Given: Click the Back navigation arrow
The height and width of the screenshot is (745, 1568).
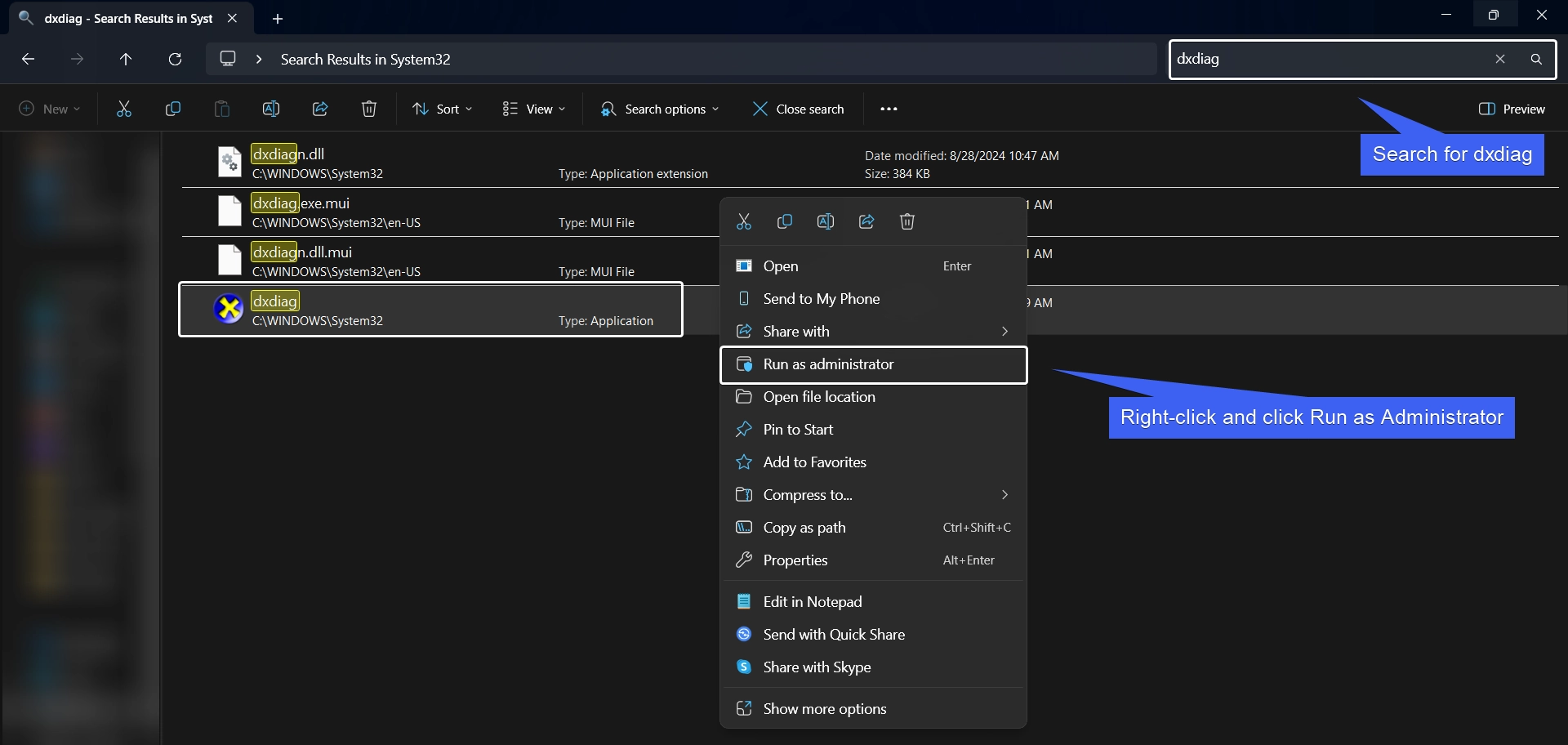Looking at the screenshot, I should [x=28, y=59].
